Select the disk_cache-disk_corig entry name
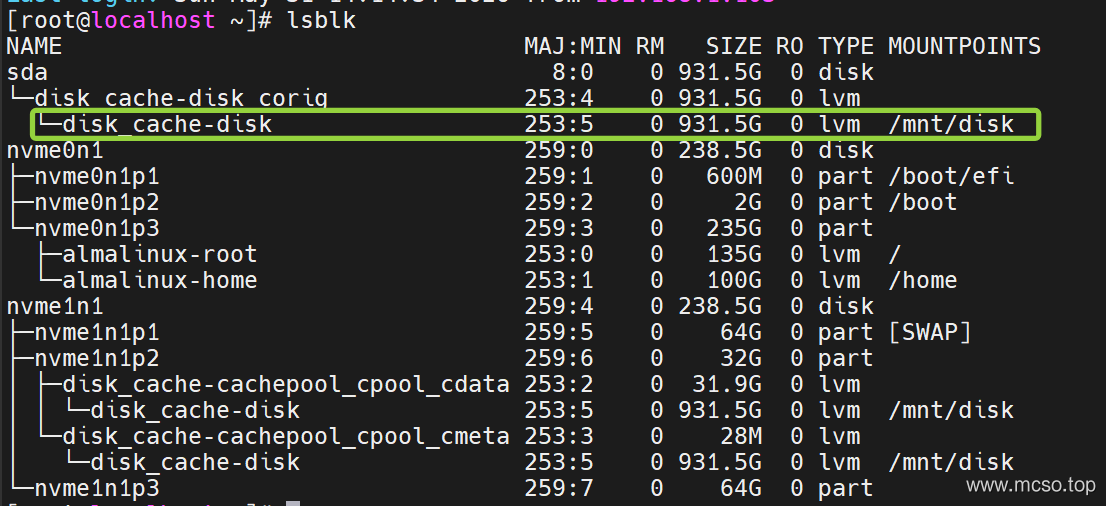The width and height of the screenshot is (1106, 506). pyautogui.click(x=181, y=99)
